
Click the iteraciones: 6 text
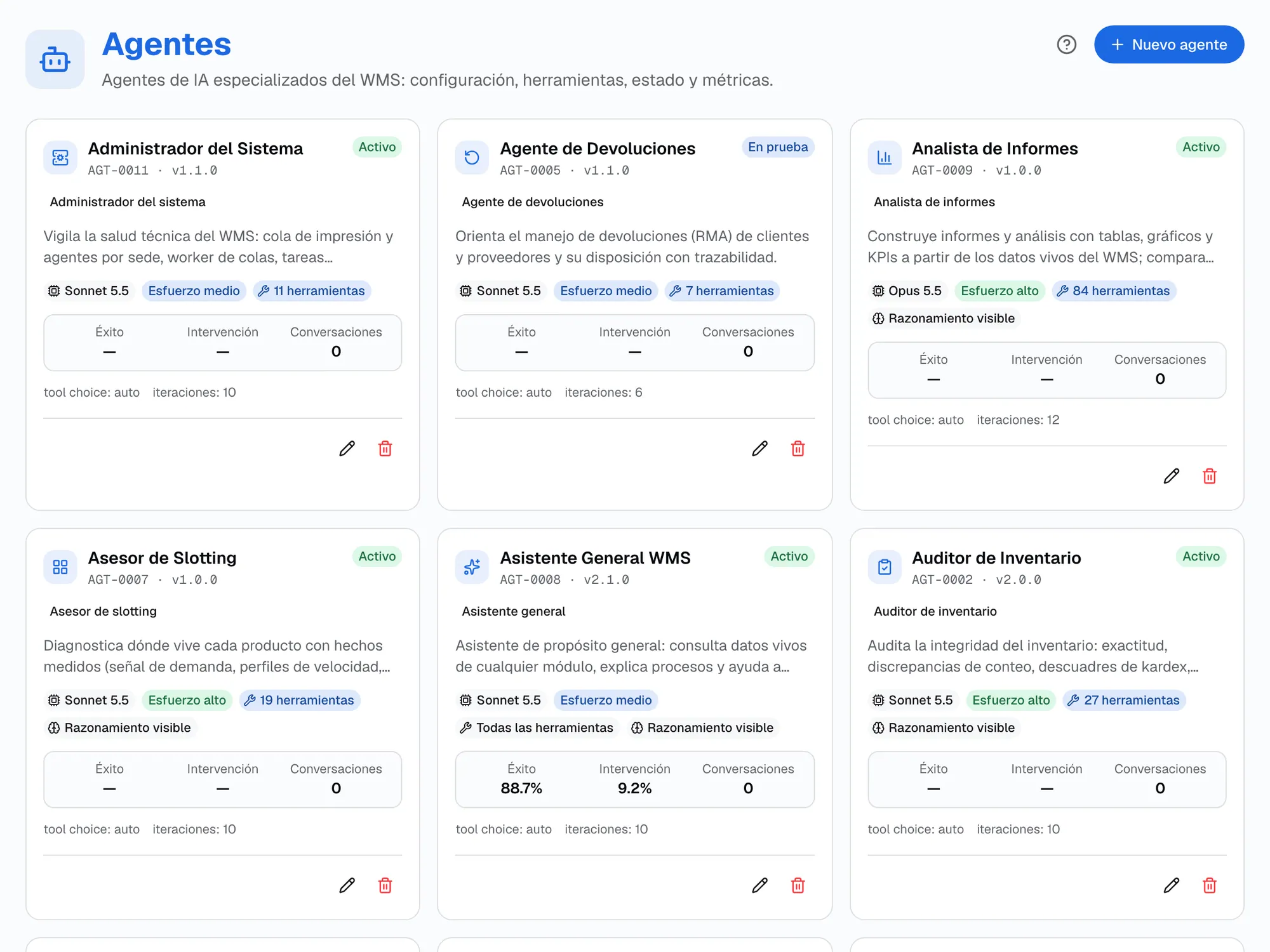pos(603,392)
